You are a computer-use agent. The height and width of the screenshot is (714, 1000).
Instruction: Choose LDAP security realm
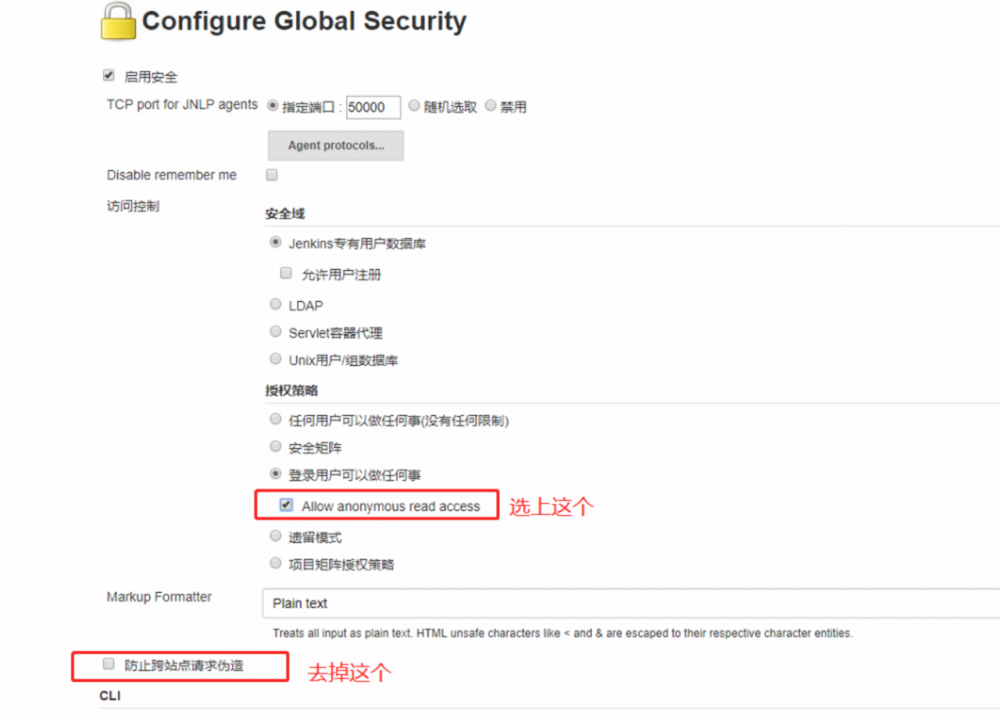point(276,304)
